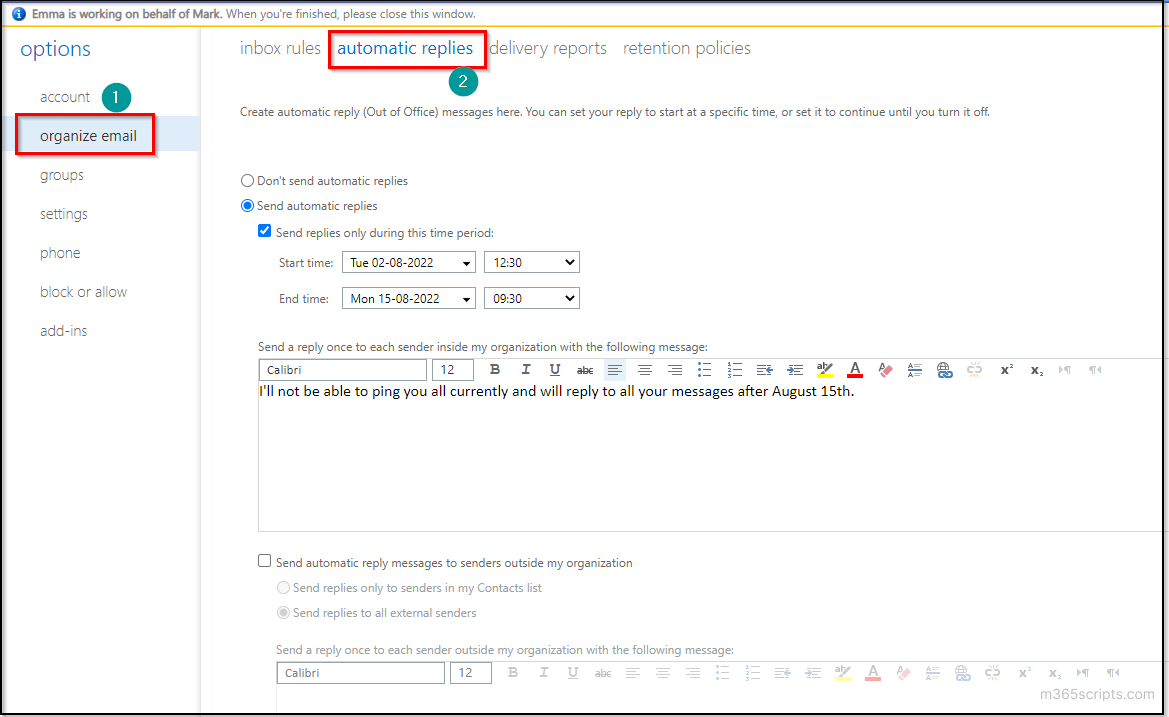Edit the font size field showing 12
This screenshot has width=1169, height=717.
coord(452,369)
